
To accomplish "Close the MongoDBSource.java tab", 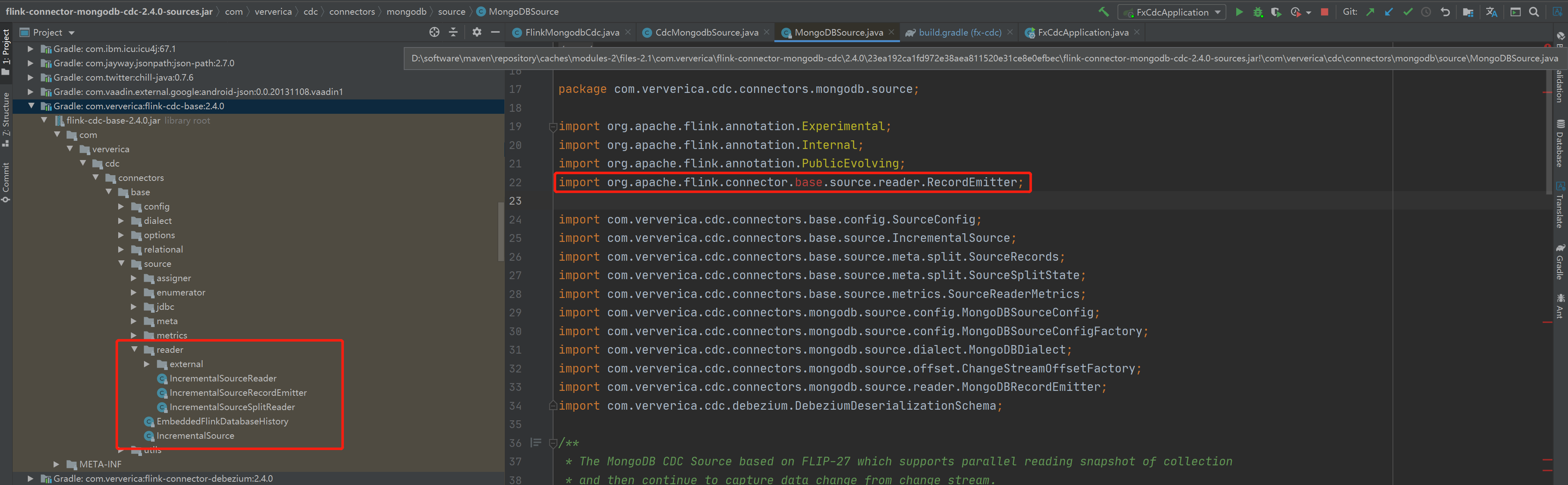I will 891,32.
